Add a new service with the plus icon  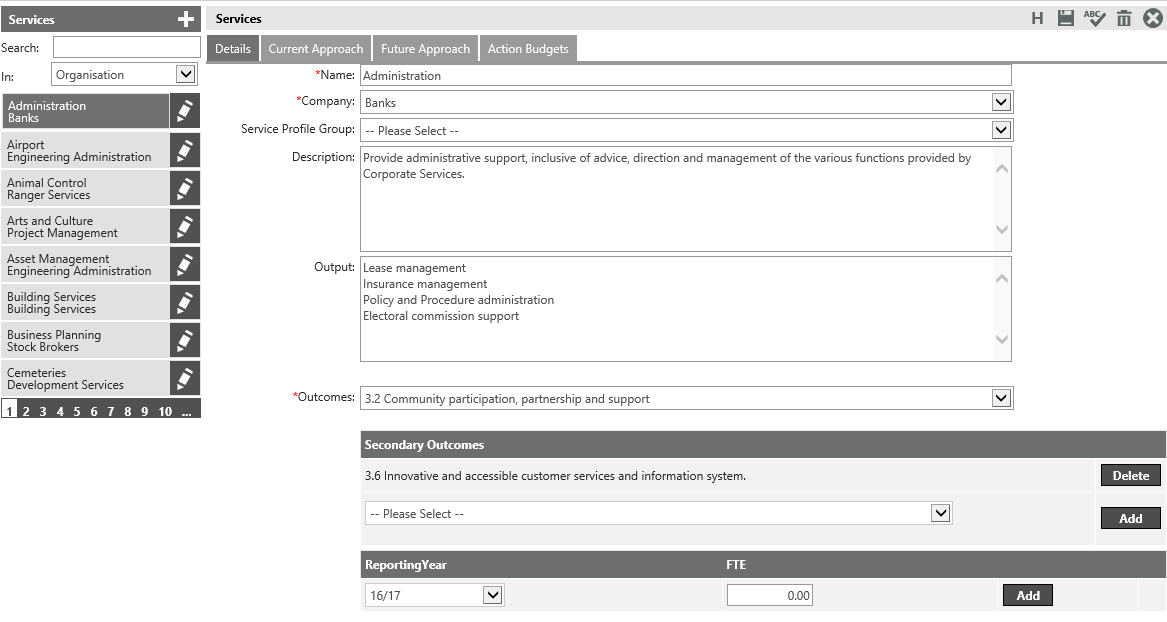coord(185,19)
